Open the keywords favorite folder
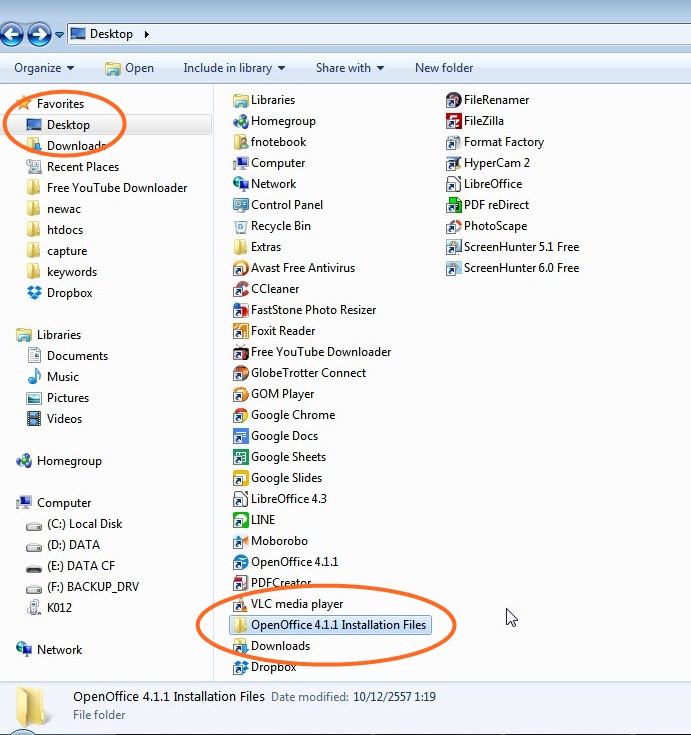 pos(61,272)
